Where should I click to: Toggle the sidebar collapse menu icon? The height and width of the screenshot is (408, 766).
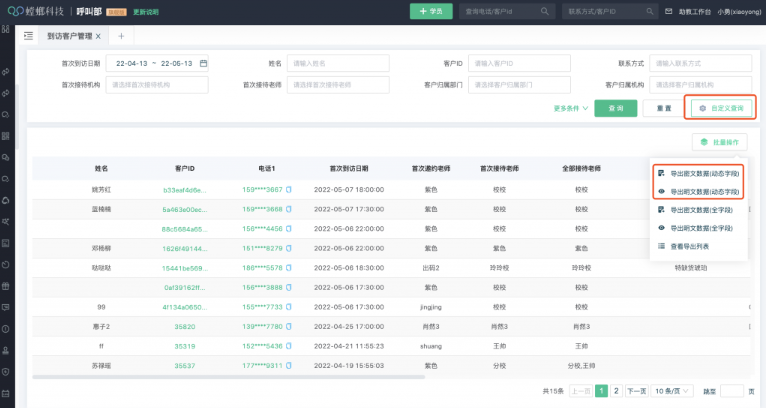coord(28,36)
